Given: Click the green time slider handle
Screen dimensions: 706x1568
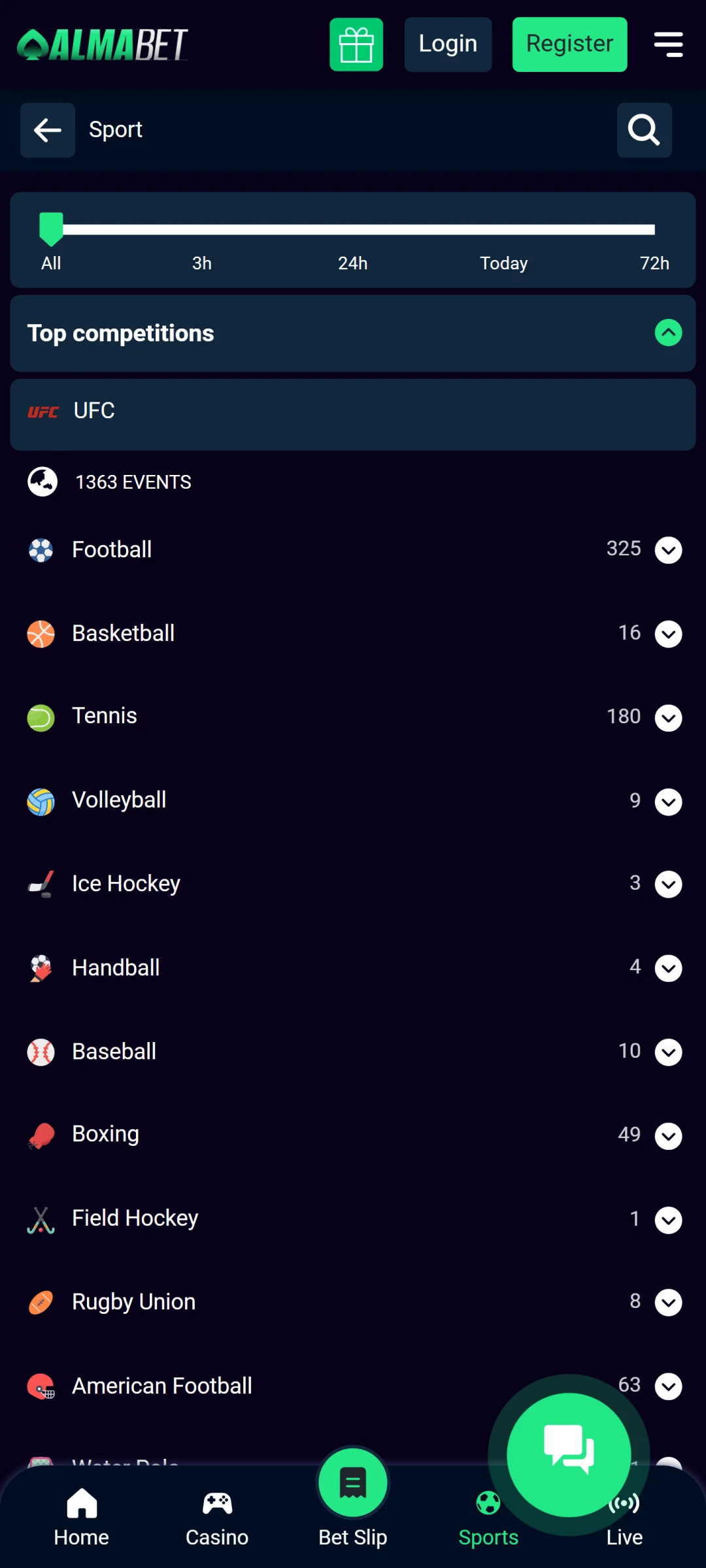Looking at the screenshot, I should coord(51,228).
